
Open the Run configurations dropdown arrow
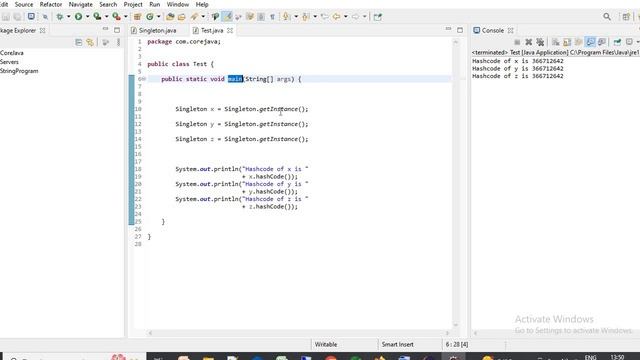[x=87, y=17]
